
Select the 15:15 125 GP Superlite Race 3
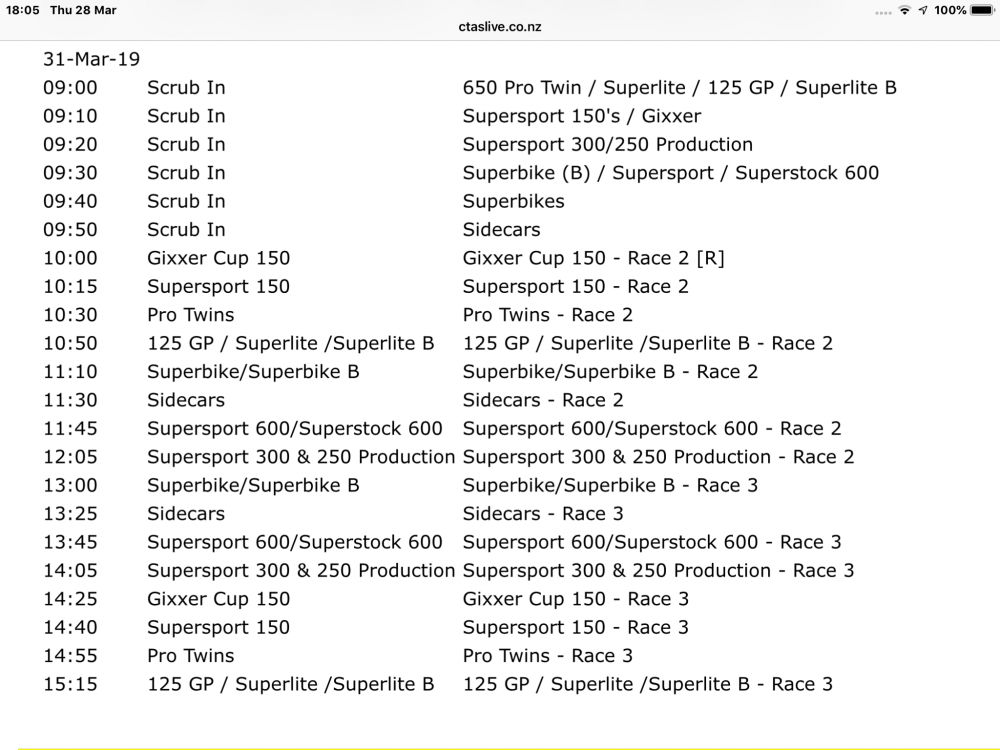(647, 684)
